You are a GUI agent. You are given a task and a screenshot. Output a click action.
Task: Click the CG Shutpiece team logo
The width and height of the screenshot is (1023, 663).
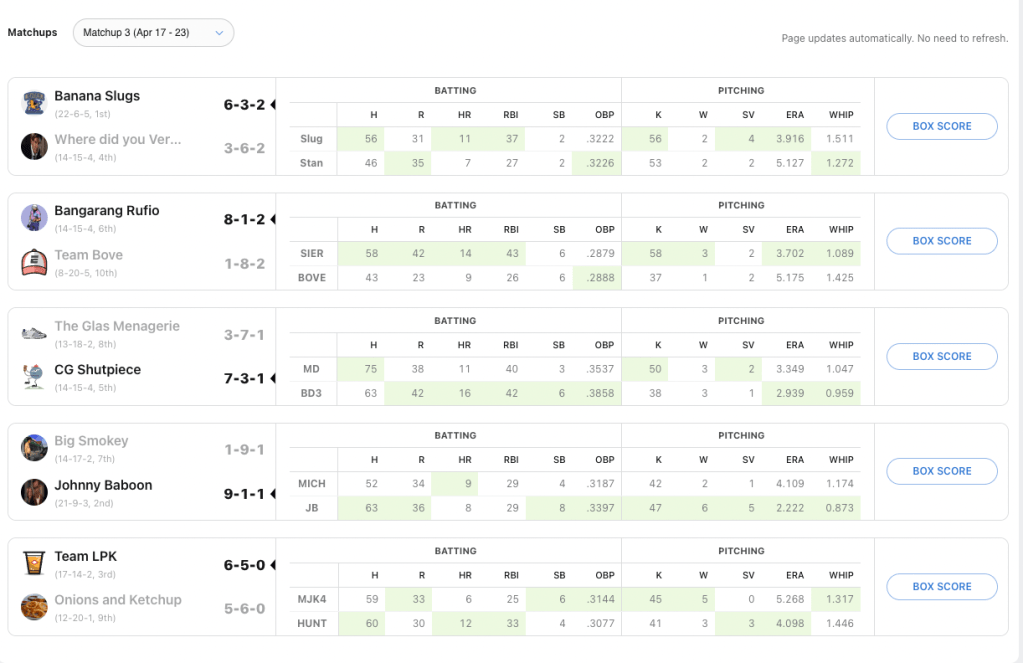tap(35, 377)
